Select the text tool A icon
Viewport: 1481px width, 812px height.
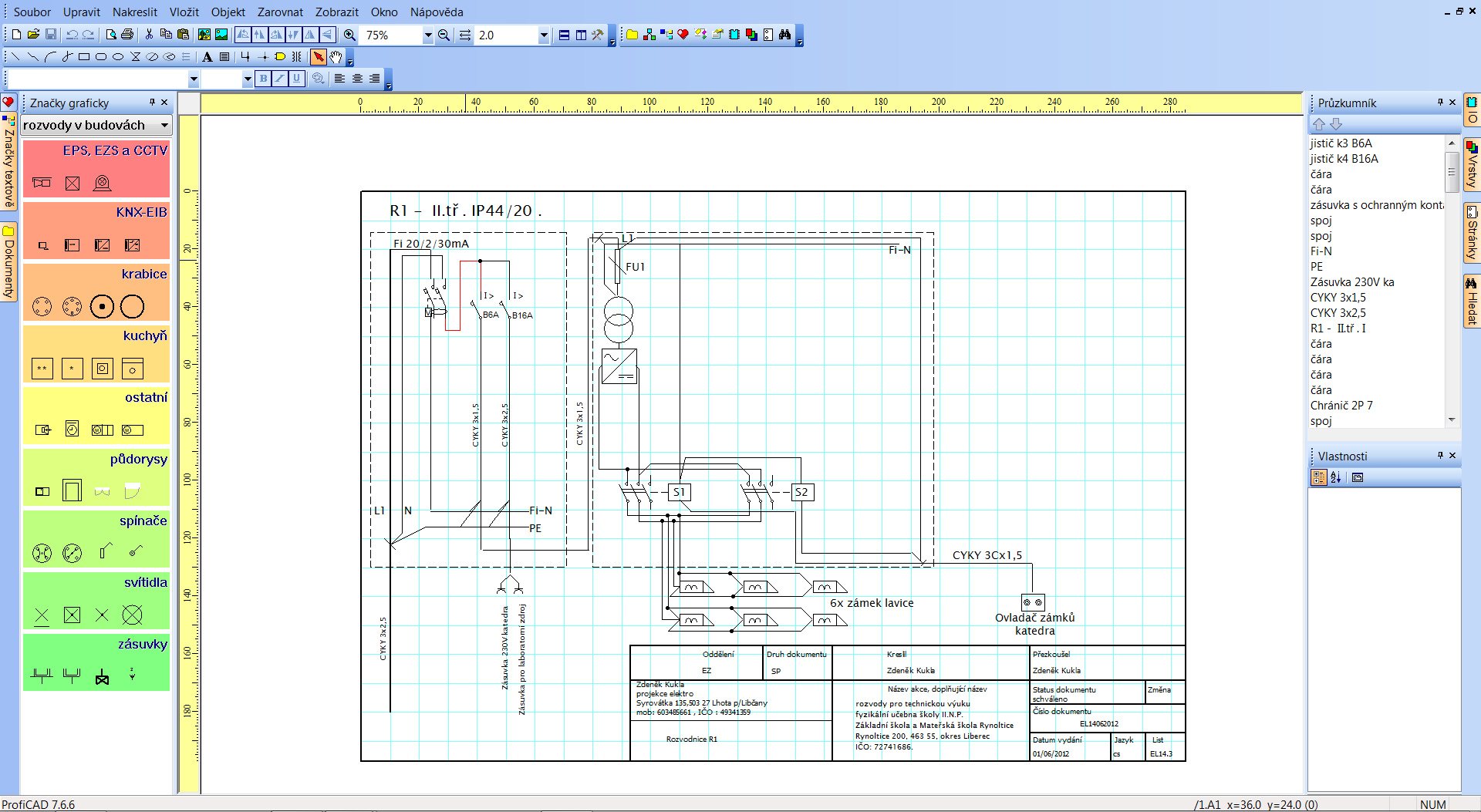[x=207, y=57]
